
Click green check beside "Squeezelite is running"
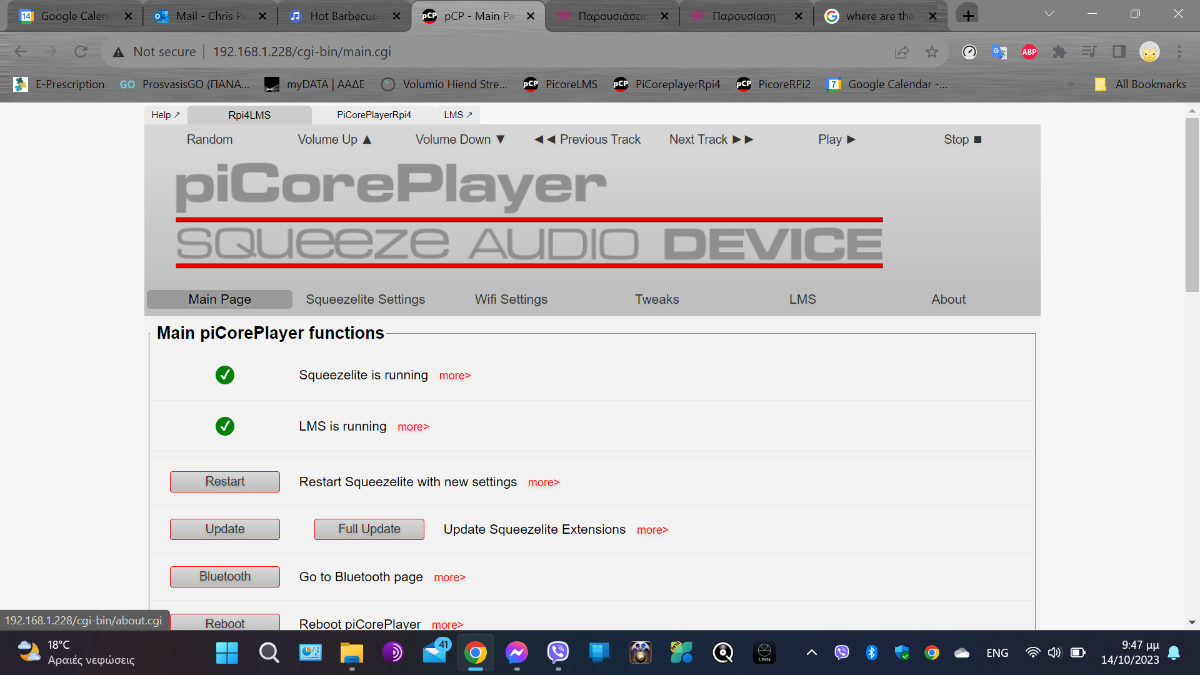tap(225, 375)
